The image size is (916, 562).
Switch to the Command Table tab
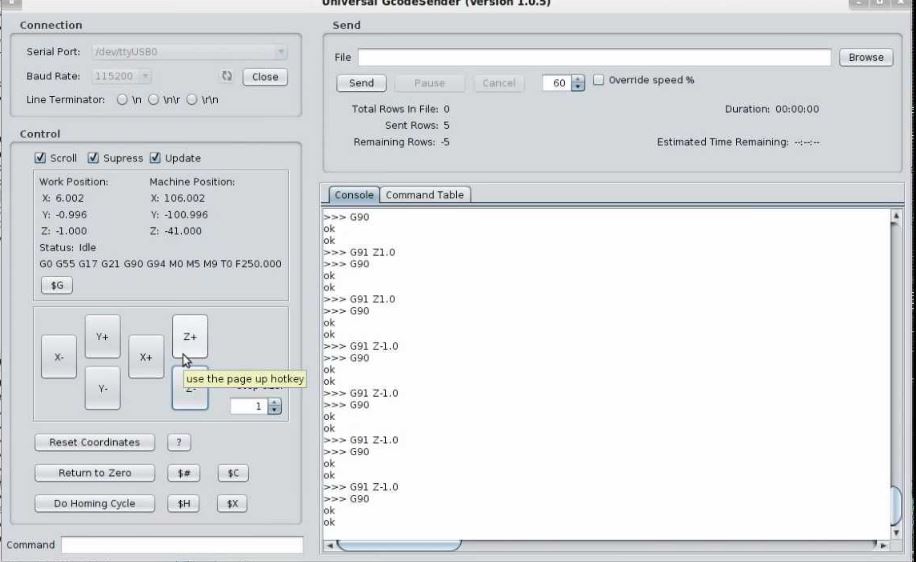(425, 195)
